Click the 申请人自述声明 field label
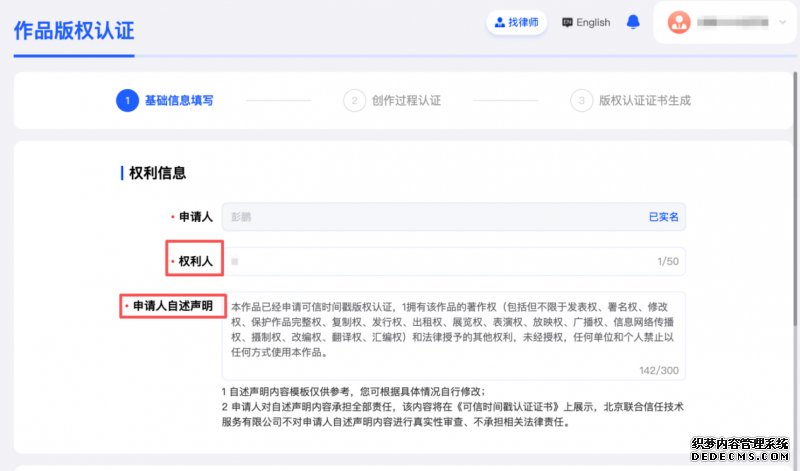 coord(172,305)
